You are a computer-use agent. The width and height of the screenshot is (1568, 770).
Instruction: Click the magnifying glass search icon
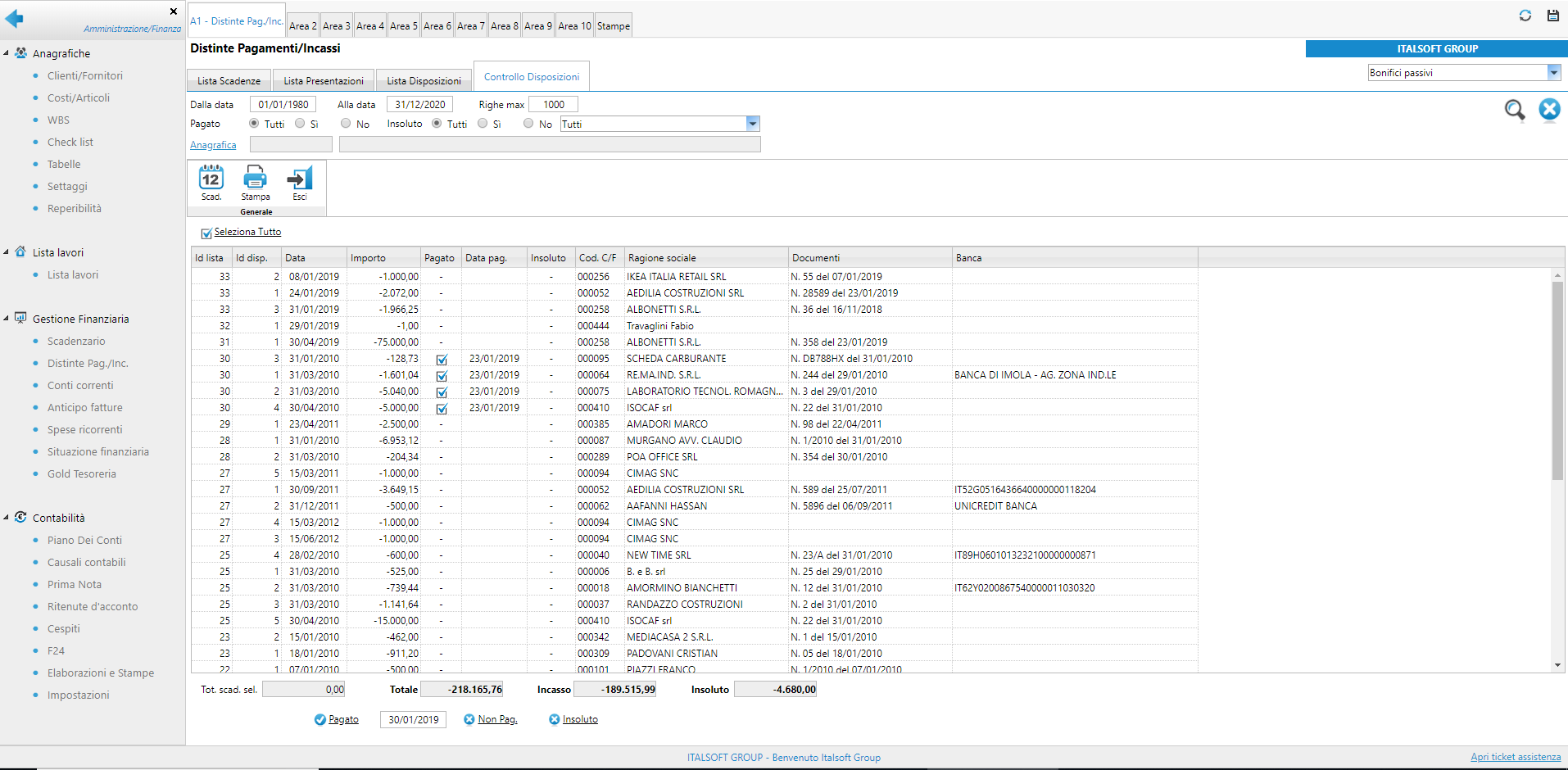(1514, 110)
